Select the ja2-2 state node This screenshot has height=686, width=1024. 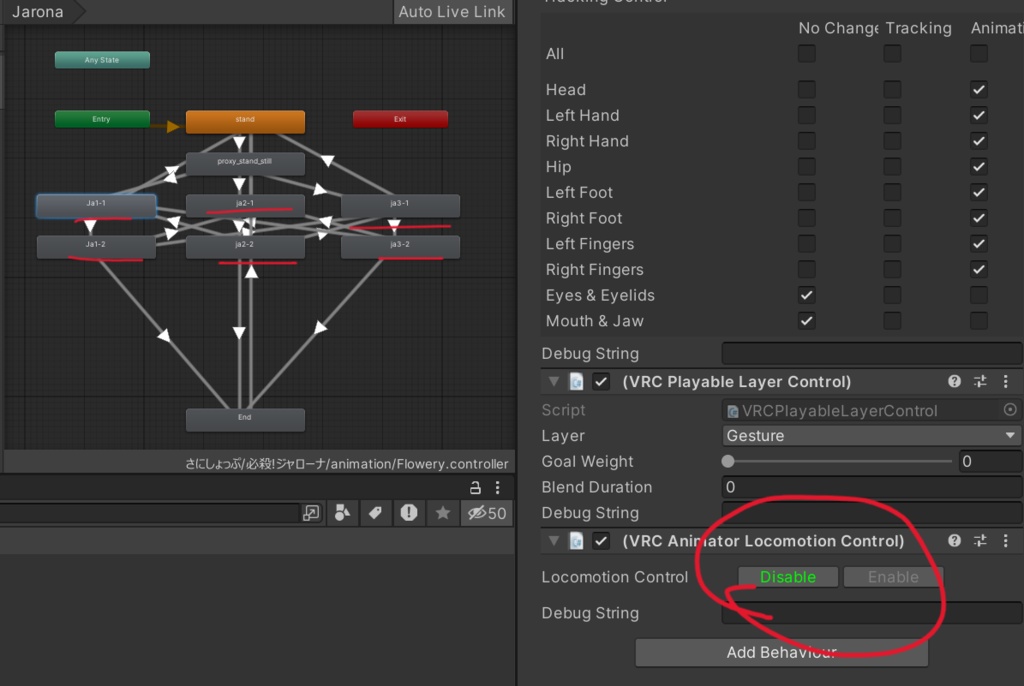pyautogui.click(x=245, y=247)
